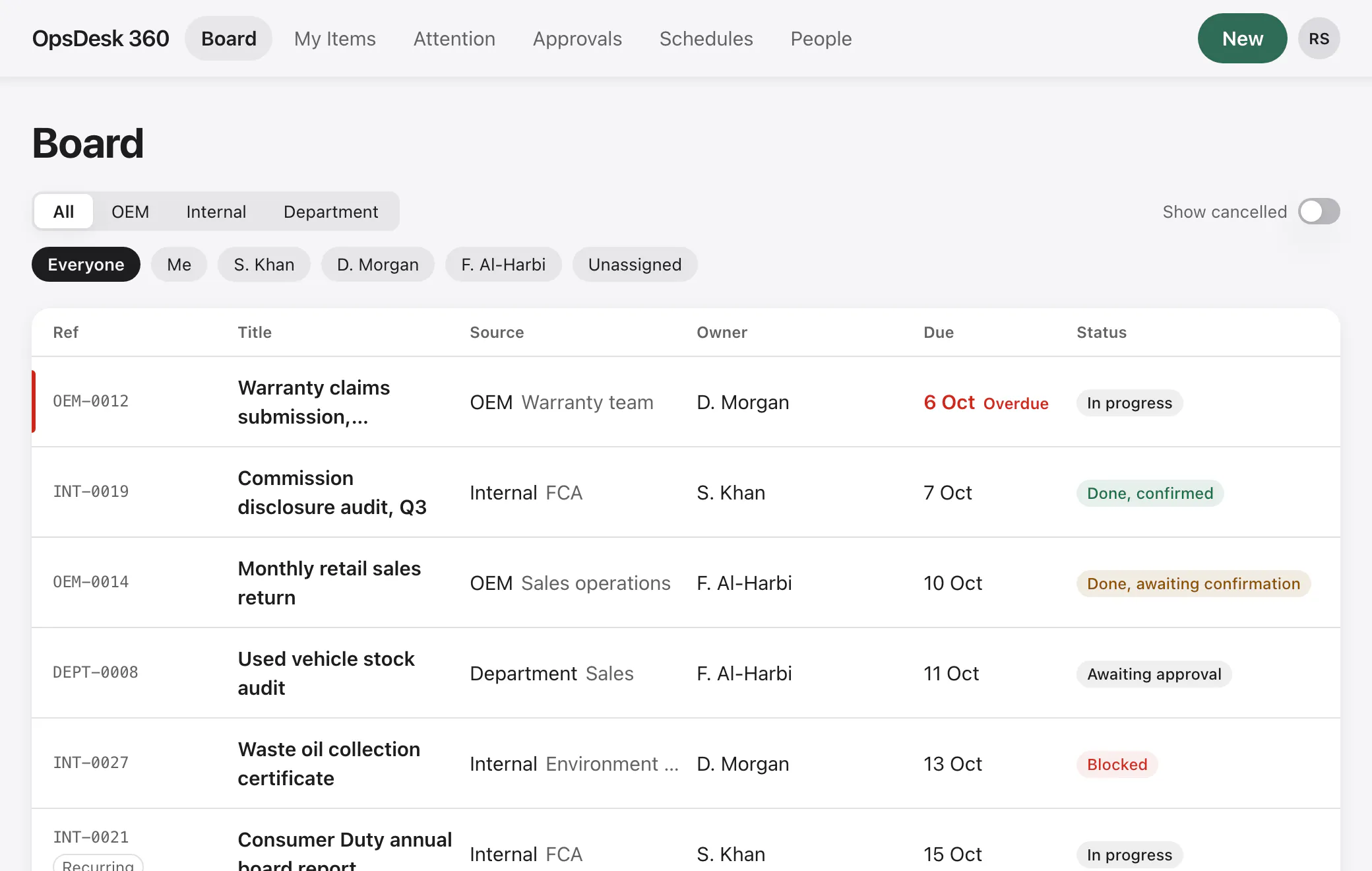Image resolution: width=1372 pixels, height=871 pixels.
Task: Click the Blocked status badge
Action: pyautogui.click(x=1117, y=764)
